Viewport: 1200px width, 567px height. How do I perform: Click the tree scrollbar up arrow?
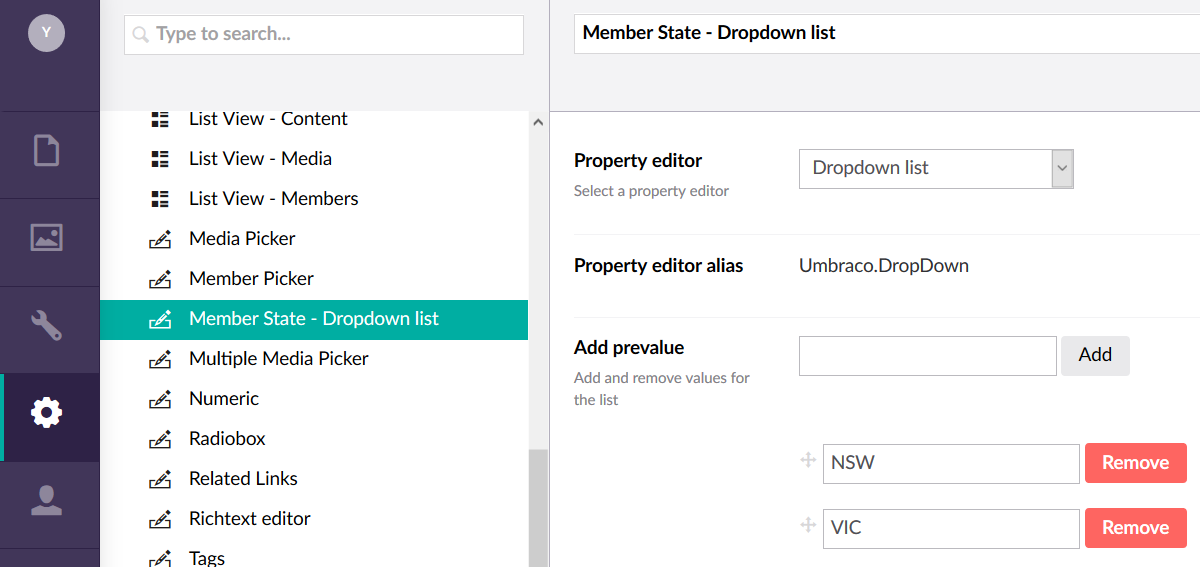[538, 122]
